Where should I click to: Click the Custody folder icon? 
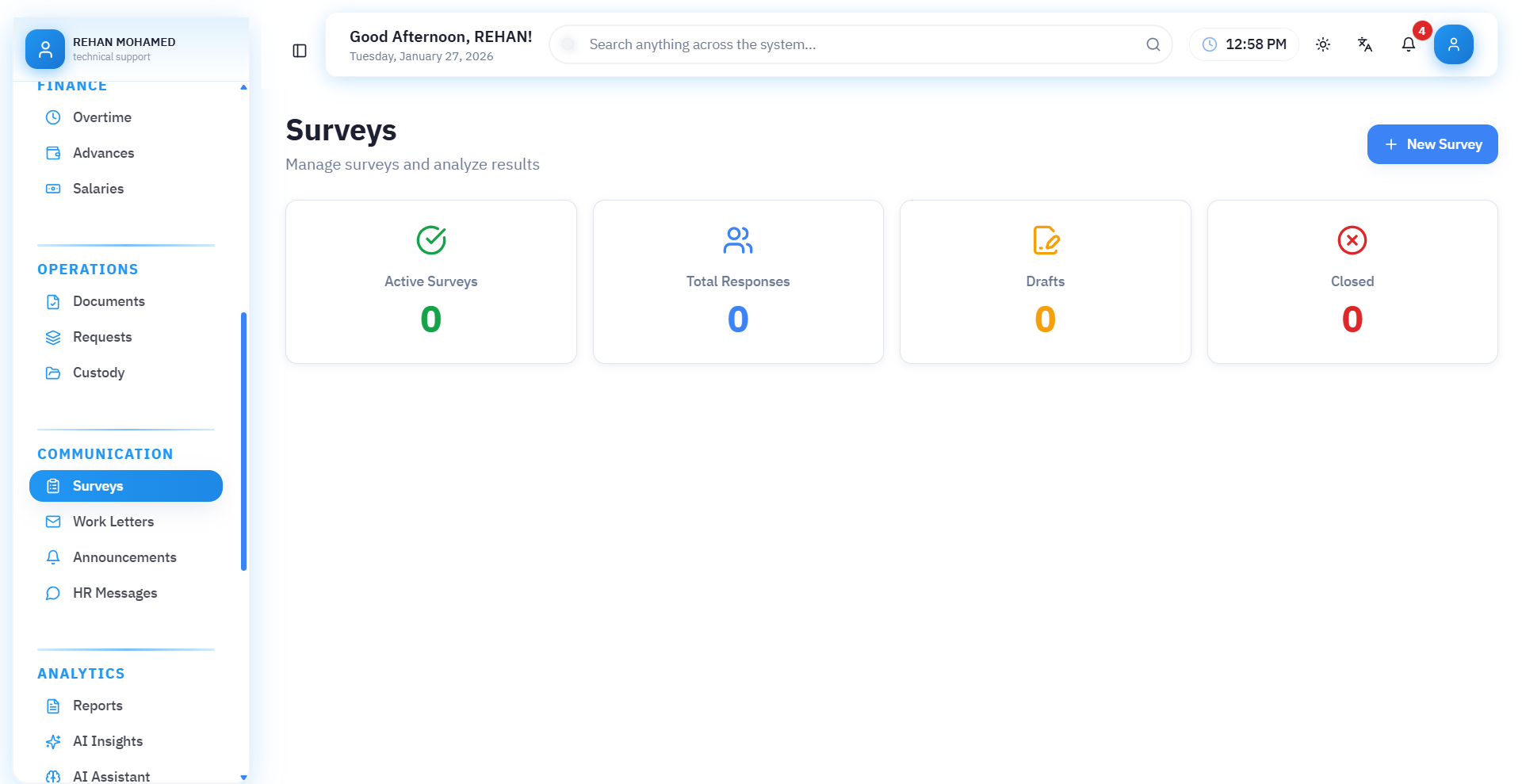[53, 373]
